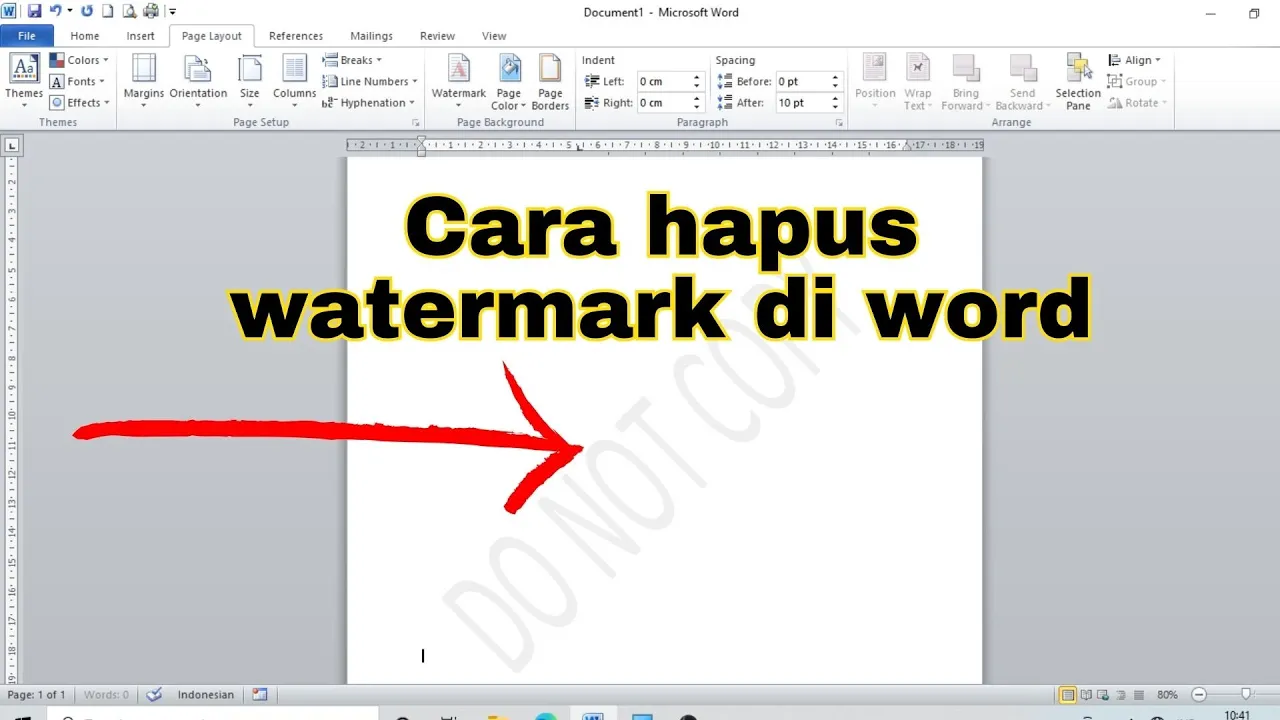Open the Customize Quick Access Toolbar dropdown

pyautogui.click(x=172, y=11)
